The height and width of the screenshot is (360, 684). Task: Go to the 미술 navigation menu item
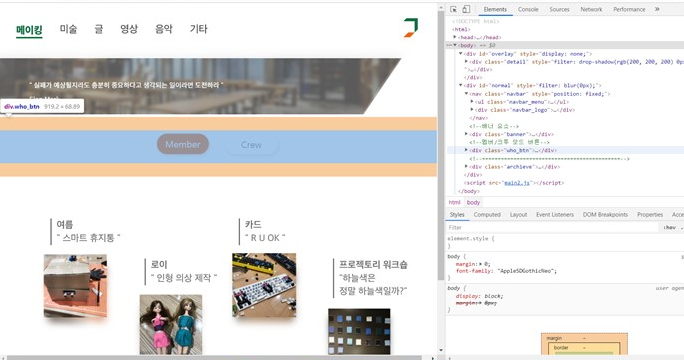68,29
